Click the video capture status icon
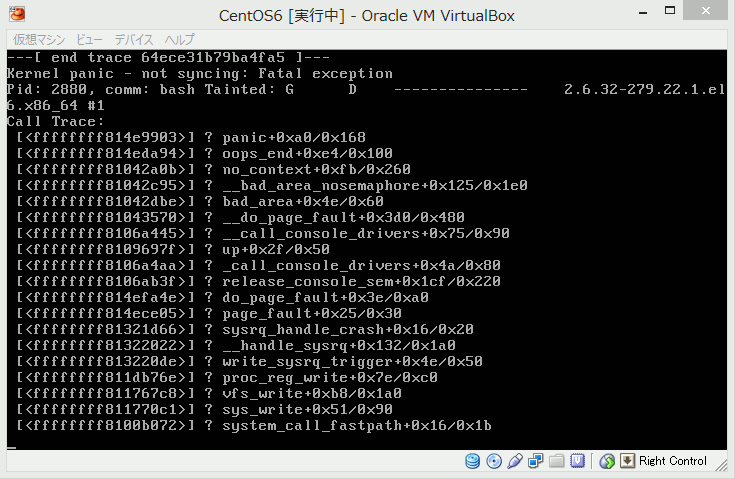 [x=578, y=461]
